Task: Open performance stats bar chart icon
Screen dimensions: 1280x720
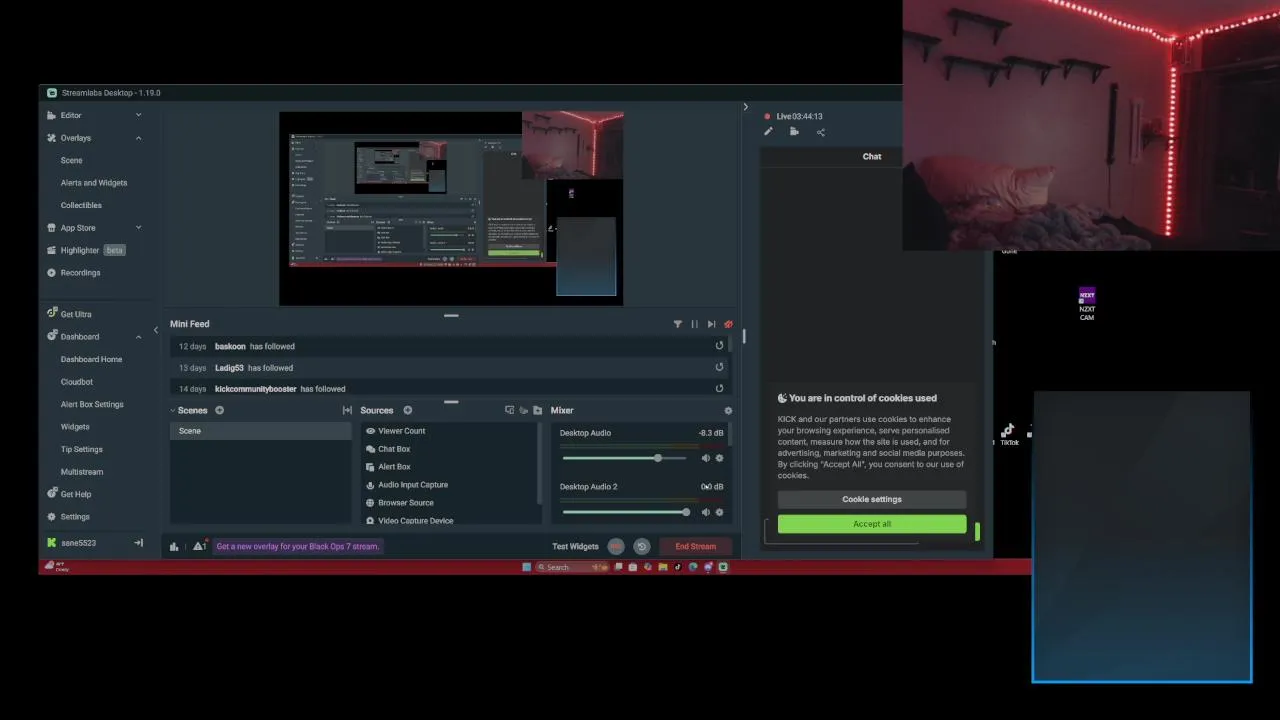Action: point(174,546)
